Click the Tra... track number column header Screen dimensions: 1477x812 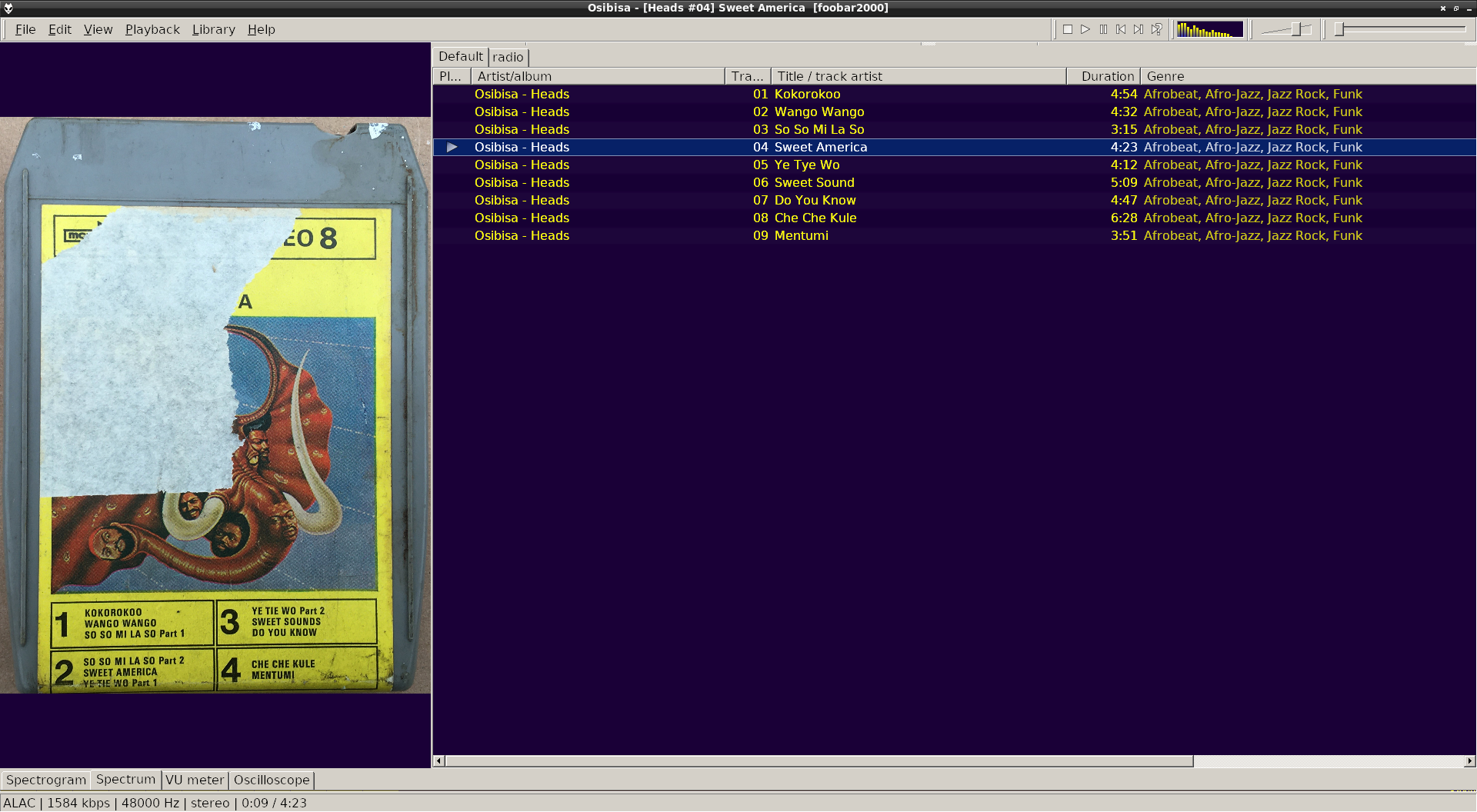pos(748,76)
